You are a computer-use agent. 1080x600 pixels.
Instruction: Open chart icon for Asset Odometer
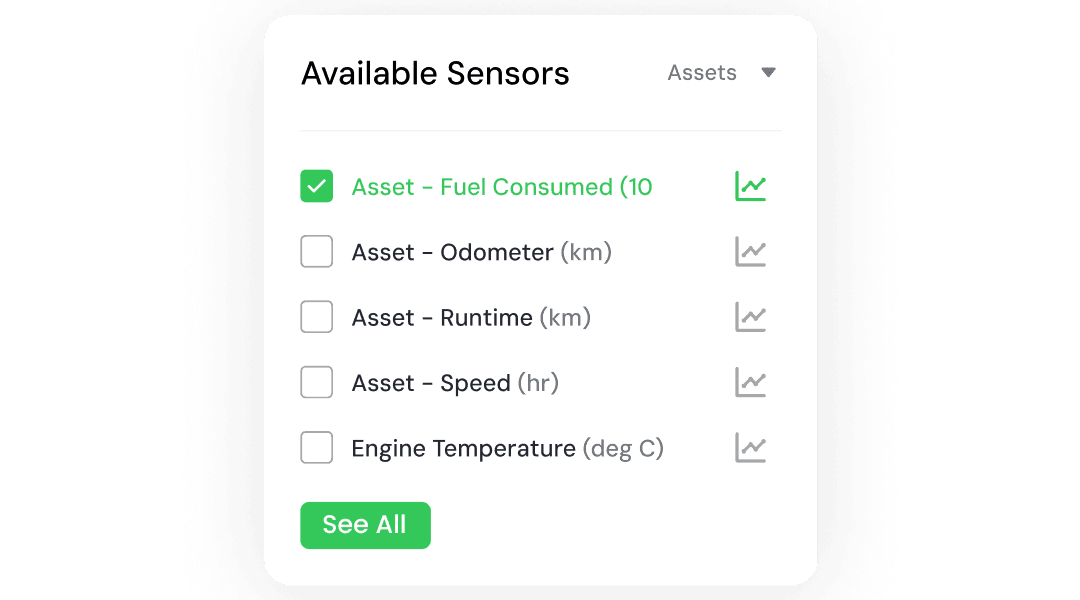750,251
